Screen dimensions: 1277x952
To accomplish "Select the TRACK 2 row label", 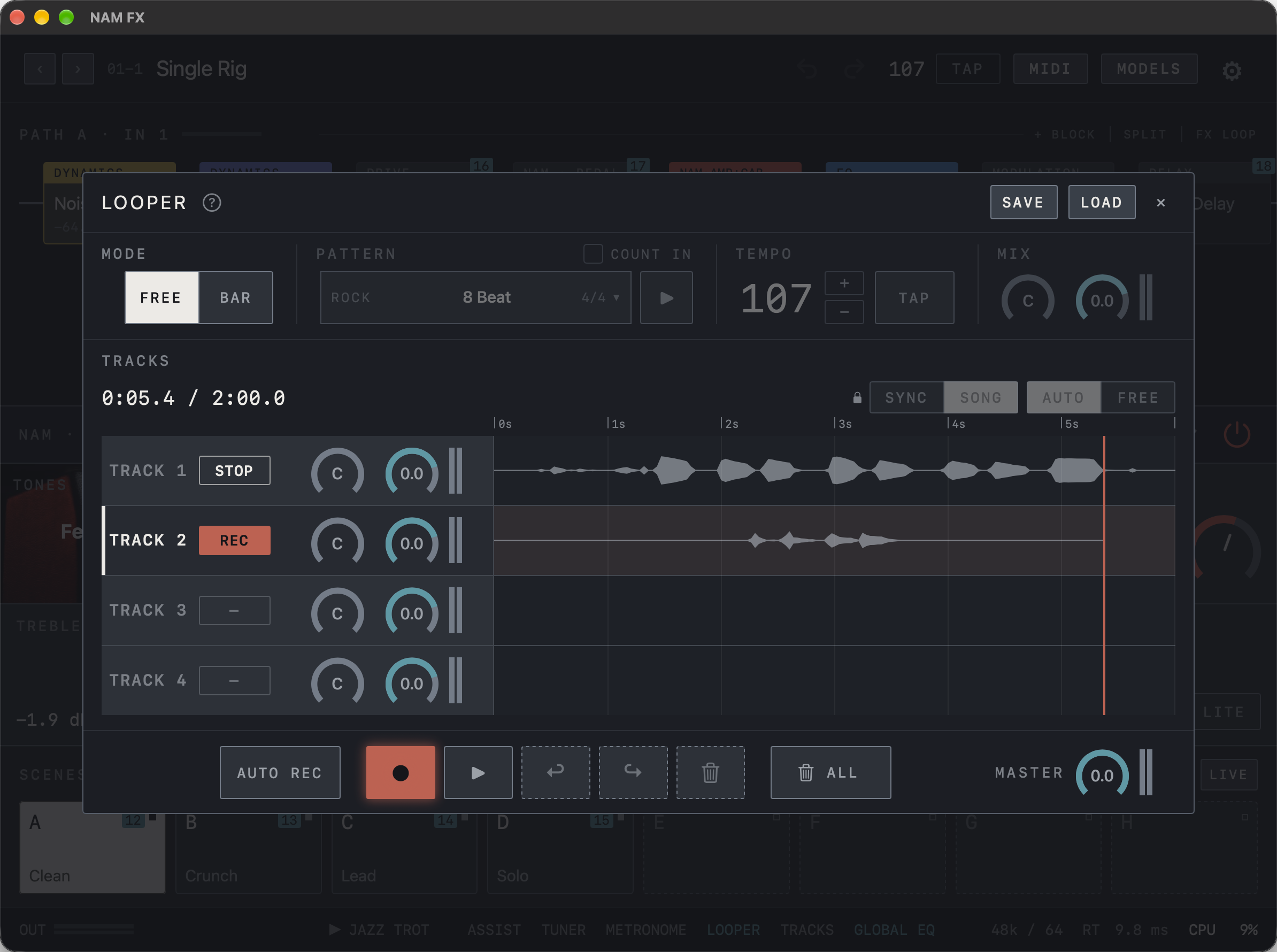I will [148, 541].
